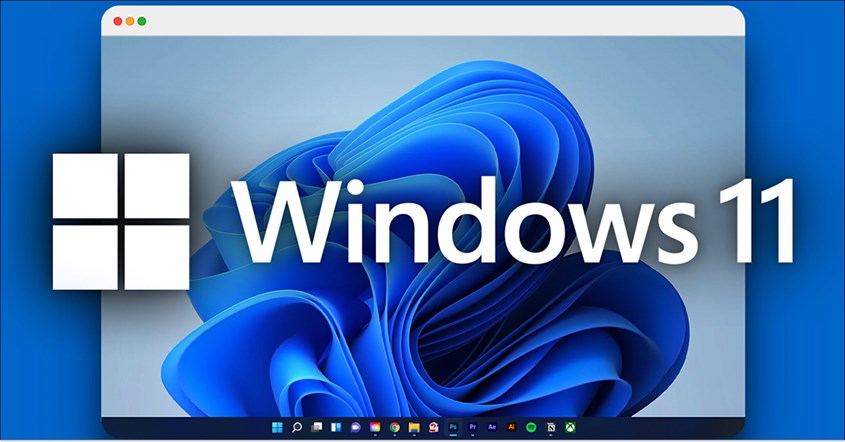Open Spotify from the taskbar
Screen dimensions: 845x442
[x=531, y=427]
